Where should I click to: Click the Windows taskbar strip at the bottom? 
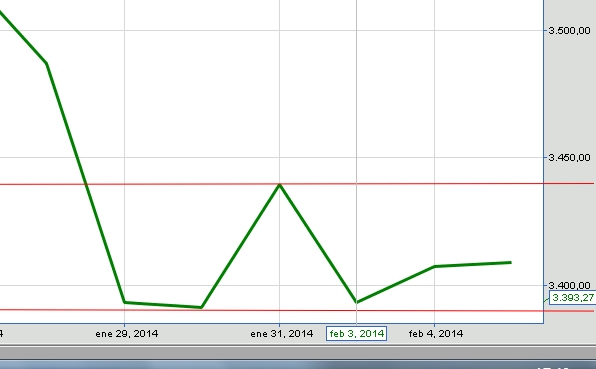298,364
